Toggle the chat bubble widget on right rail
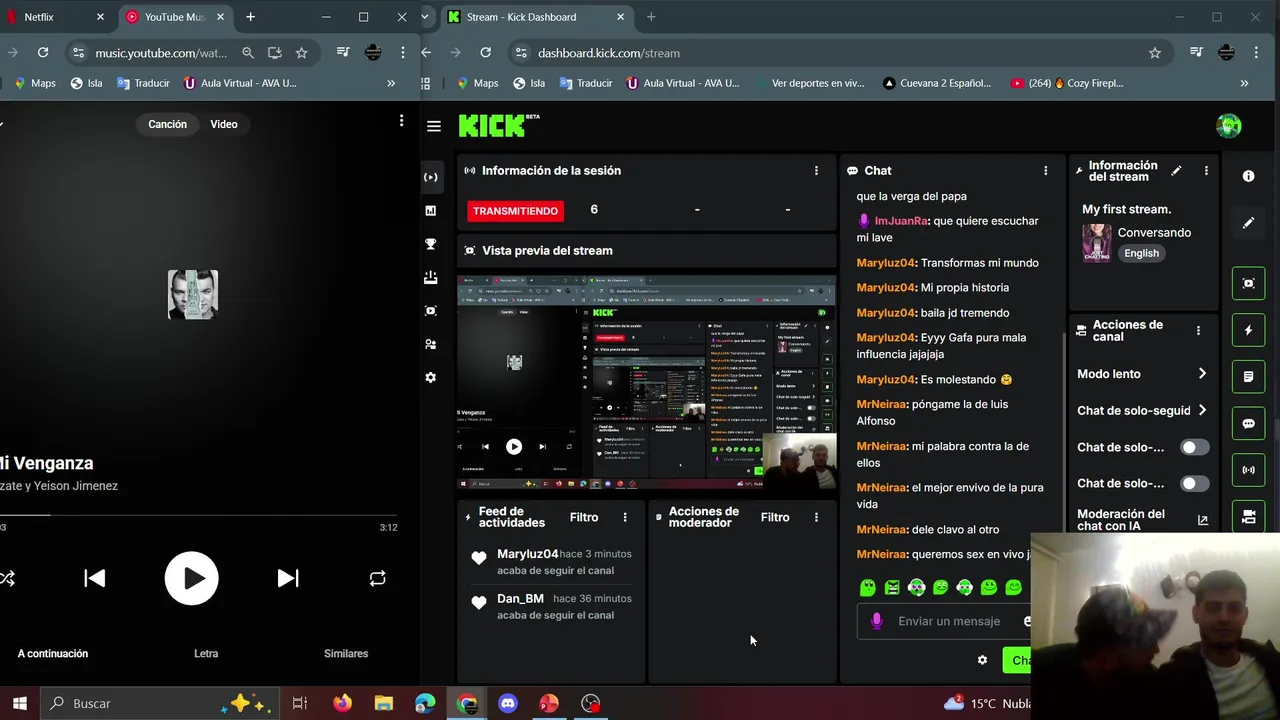The image size is (1280, 720). point(1248,424)
